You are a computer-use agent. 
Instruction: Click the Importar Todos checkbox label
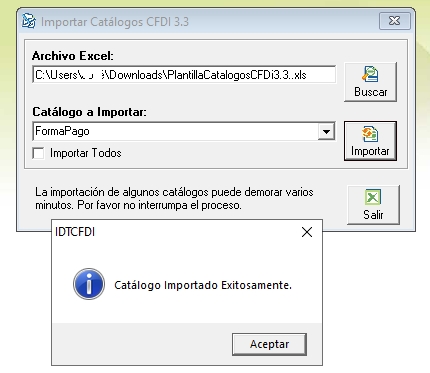click(86, 153)
